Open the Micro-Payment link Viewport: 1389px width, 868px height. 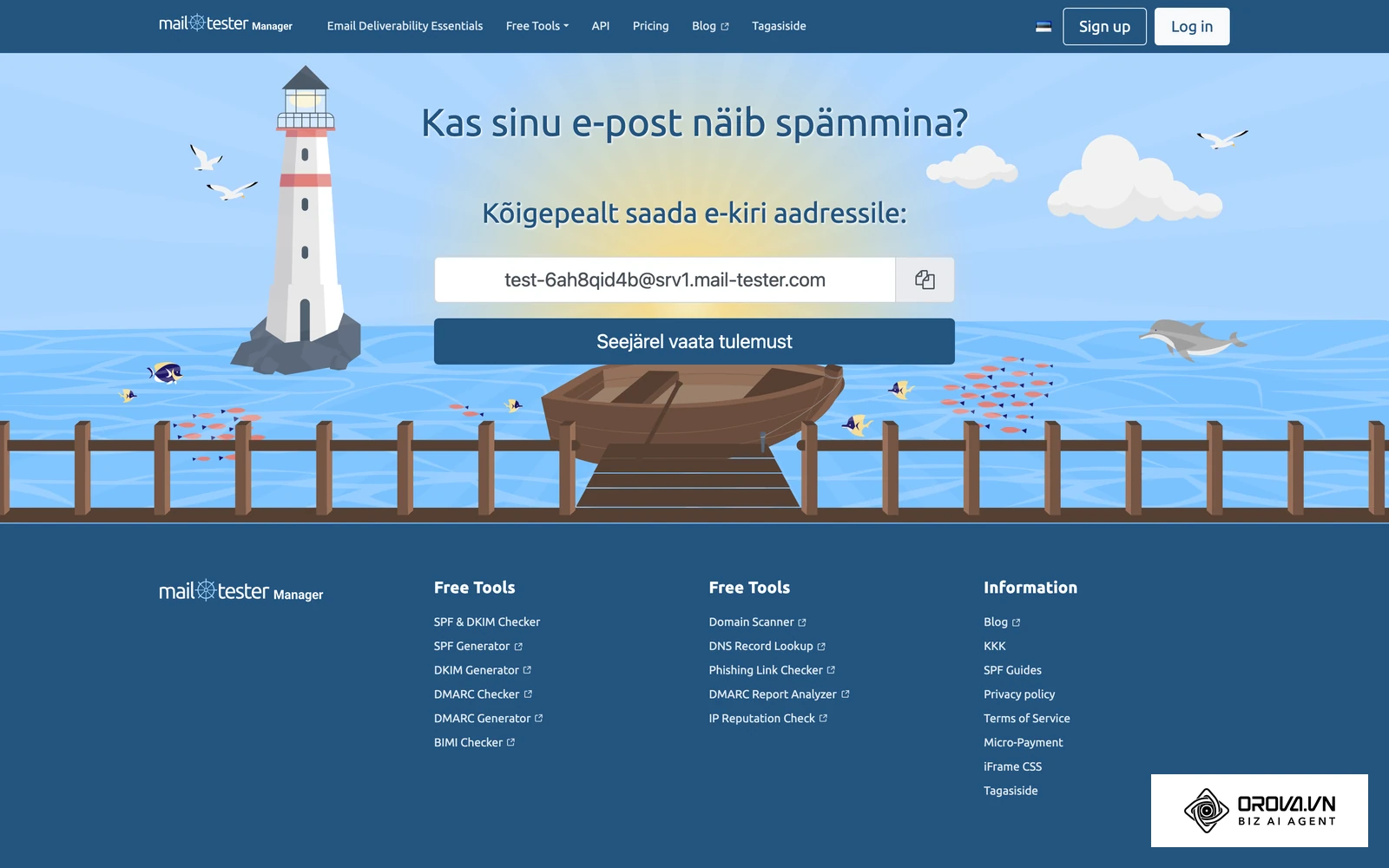(x=1024, y=742)
